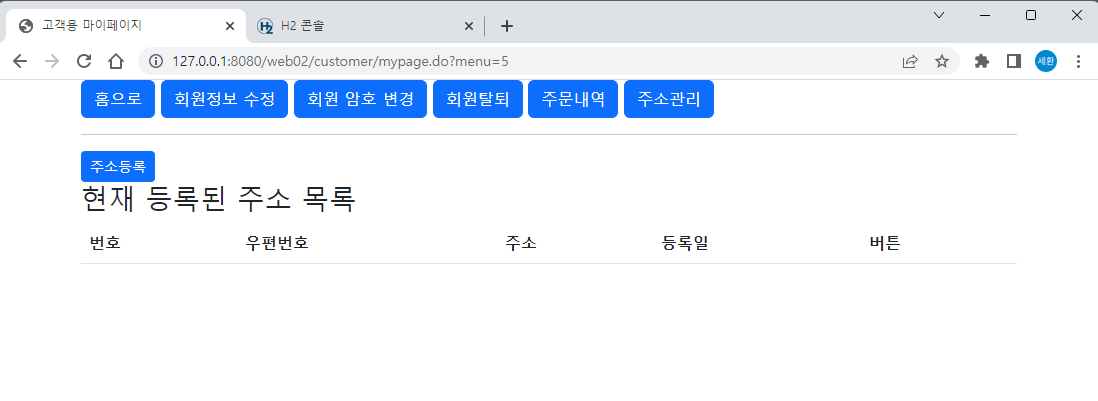The image size is (1098, 401).
Task: Share this page using the share icon
Action: pos(910,62)
